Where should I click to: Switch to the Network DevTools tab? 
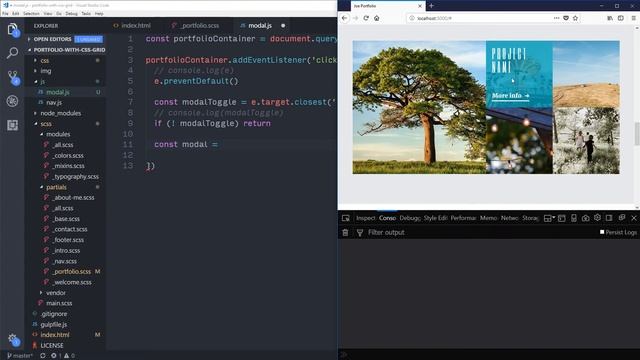point(509,218)
